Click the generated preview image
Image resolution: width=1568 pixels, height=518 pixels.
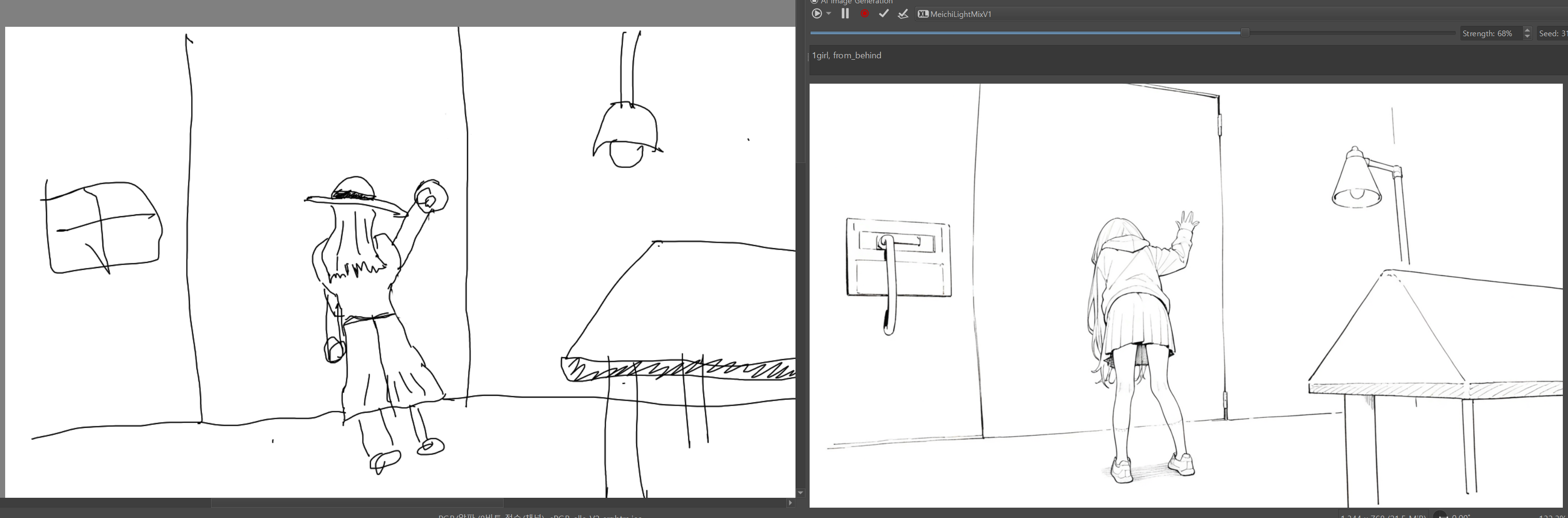pos(1185,295)
